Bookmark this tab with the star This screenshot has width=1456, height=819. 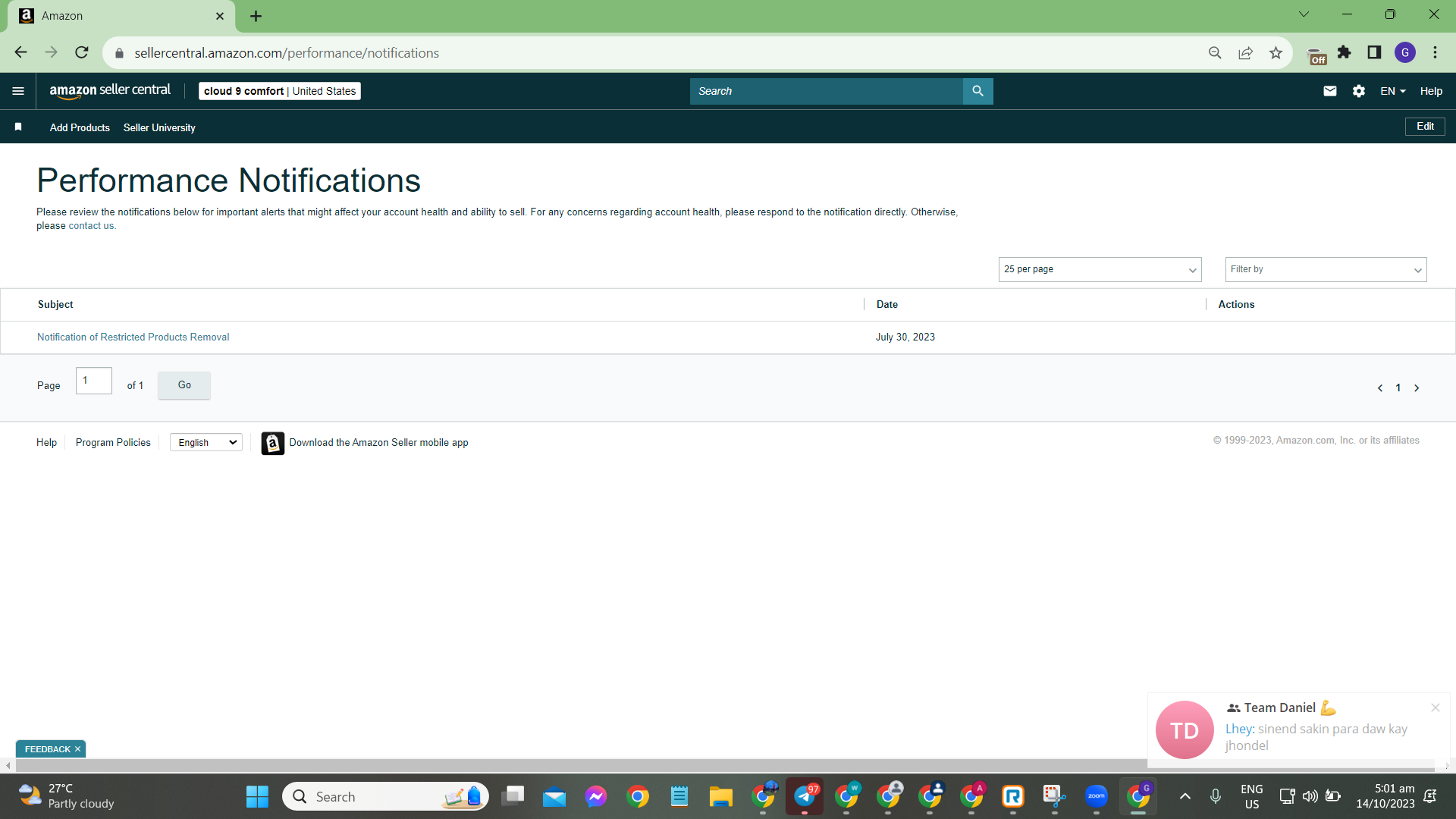[1276, 52]
